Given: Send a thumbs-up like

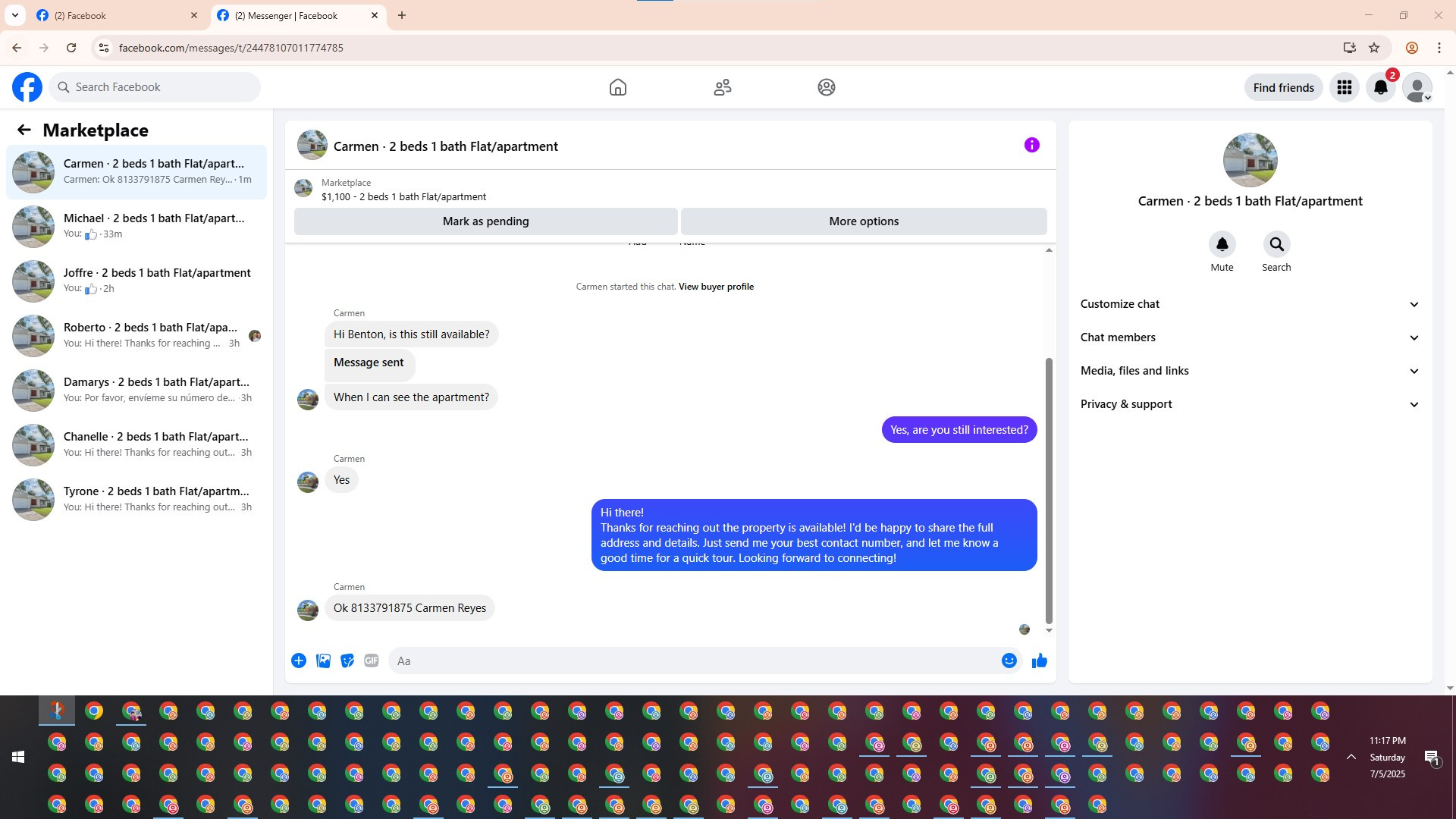Looking at the screenshot, I should tap(1039, 661).
